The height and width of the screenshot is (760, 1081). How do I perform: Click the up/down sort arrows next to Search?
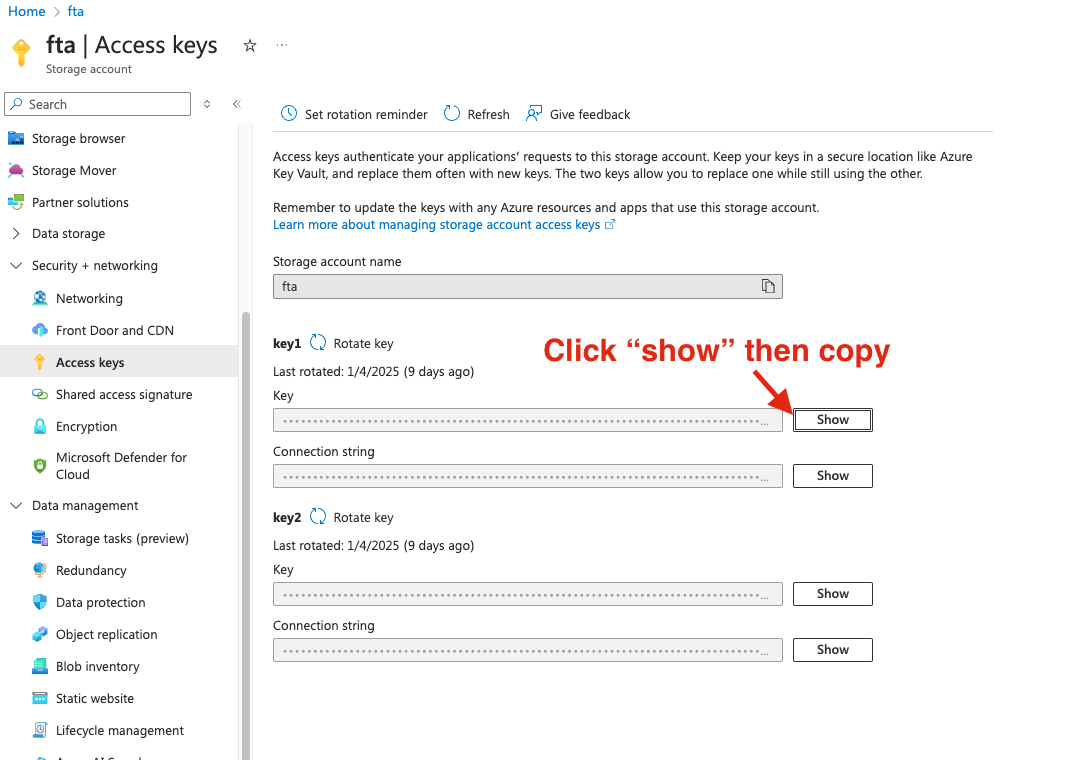[207, 104]
